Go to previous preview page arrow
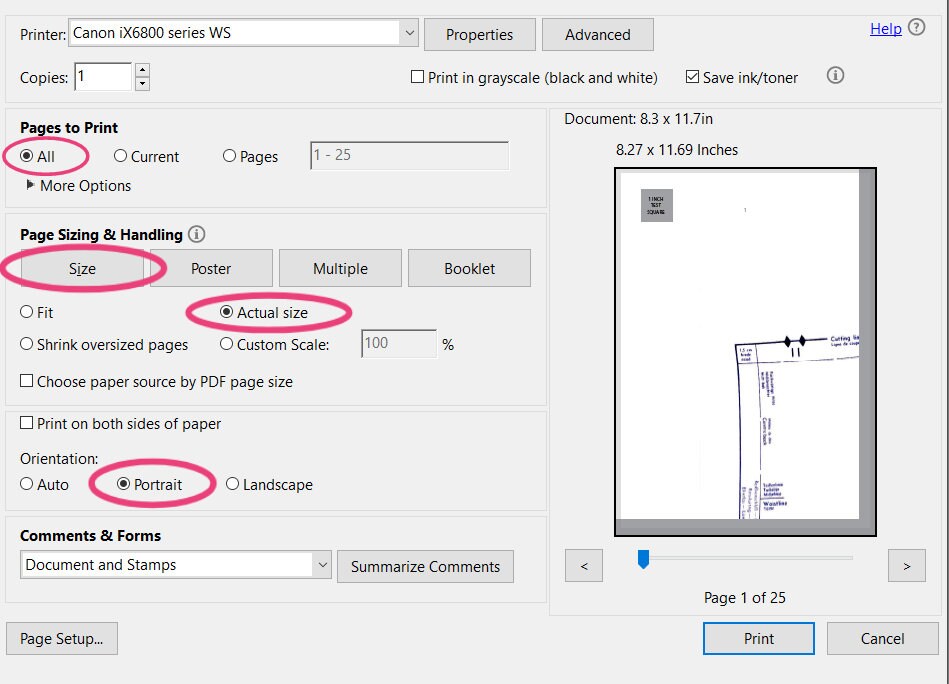Viewport: 949px width, 684px height. tap(584, 566)
